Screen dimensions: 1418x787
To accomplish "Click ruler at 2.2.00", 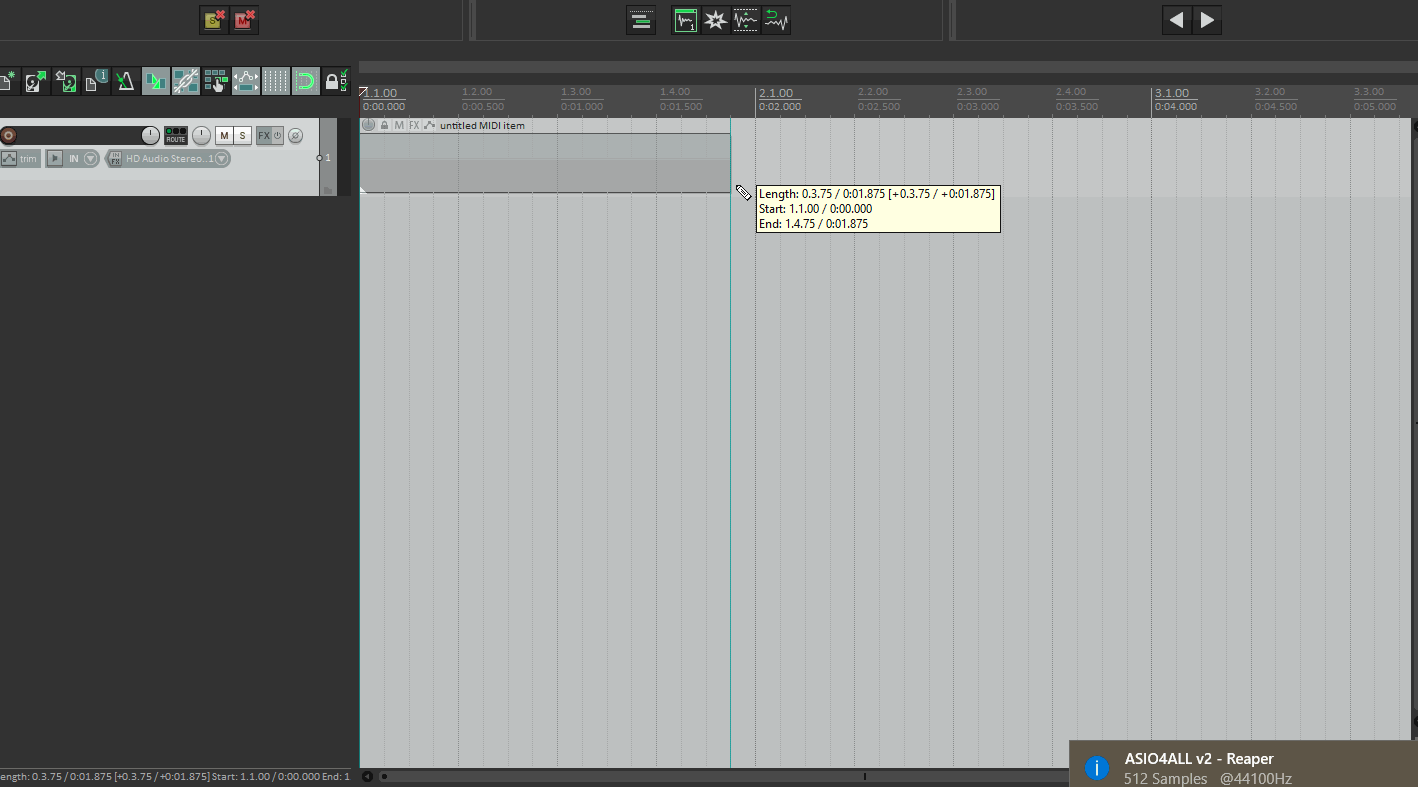I will pos(874,93).
